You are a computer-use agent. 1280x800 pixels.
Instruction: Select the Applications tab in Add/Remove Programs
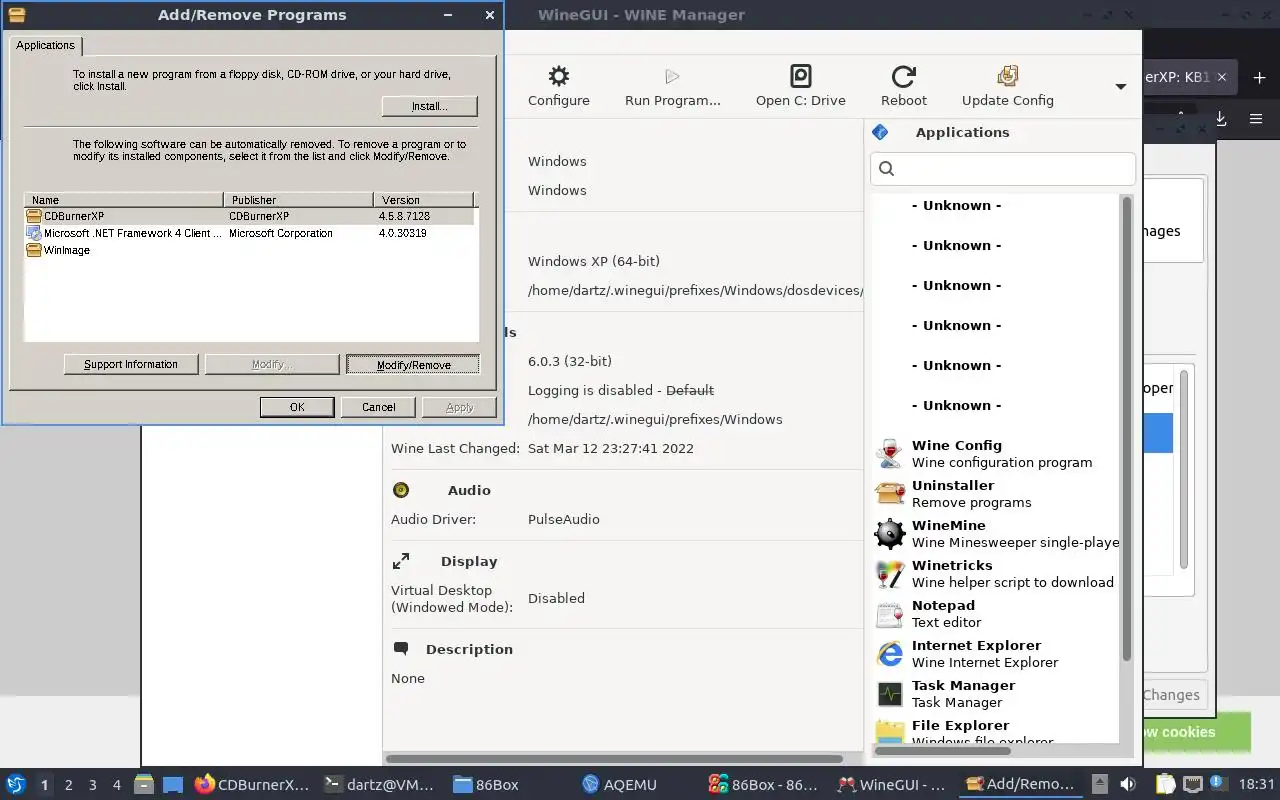[45, 45]
